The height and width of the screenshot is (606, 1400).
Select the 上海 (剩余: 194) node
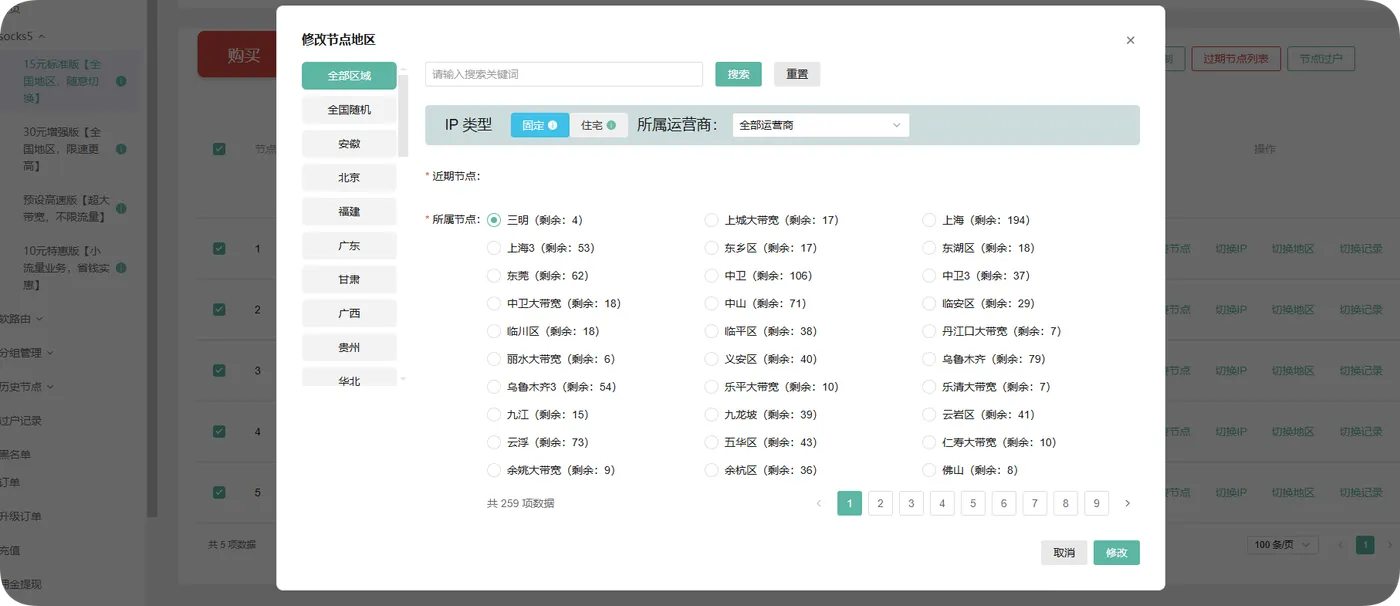click(929, 220)
